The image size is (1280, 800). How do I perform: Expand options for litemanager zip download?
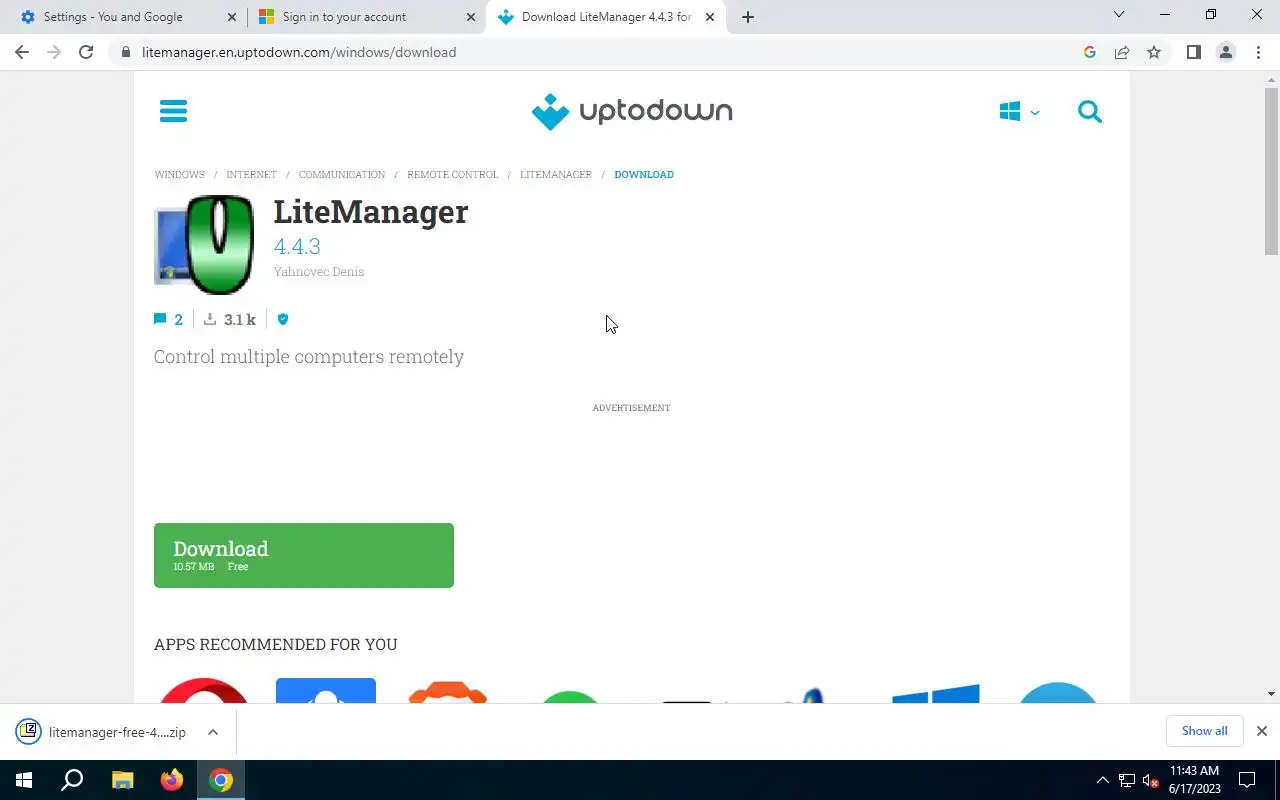213,732
